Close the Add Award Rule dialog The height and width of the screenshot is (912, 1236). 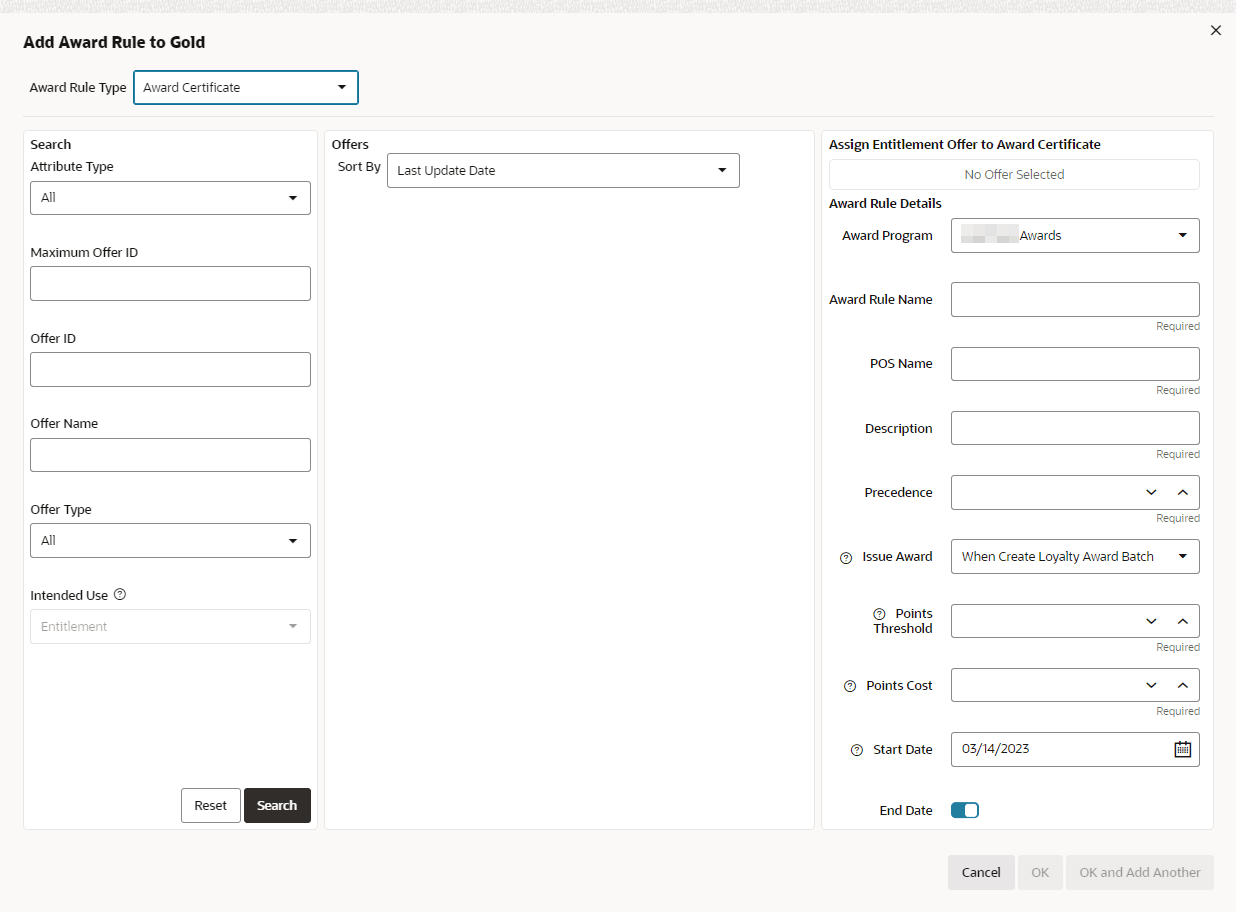pyautogui.click(x=1216, y=30)
